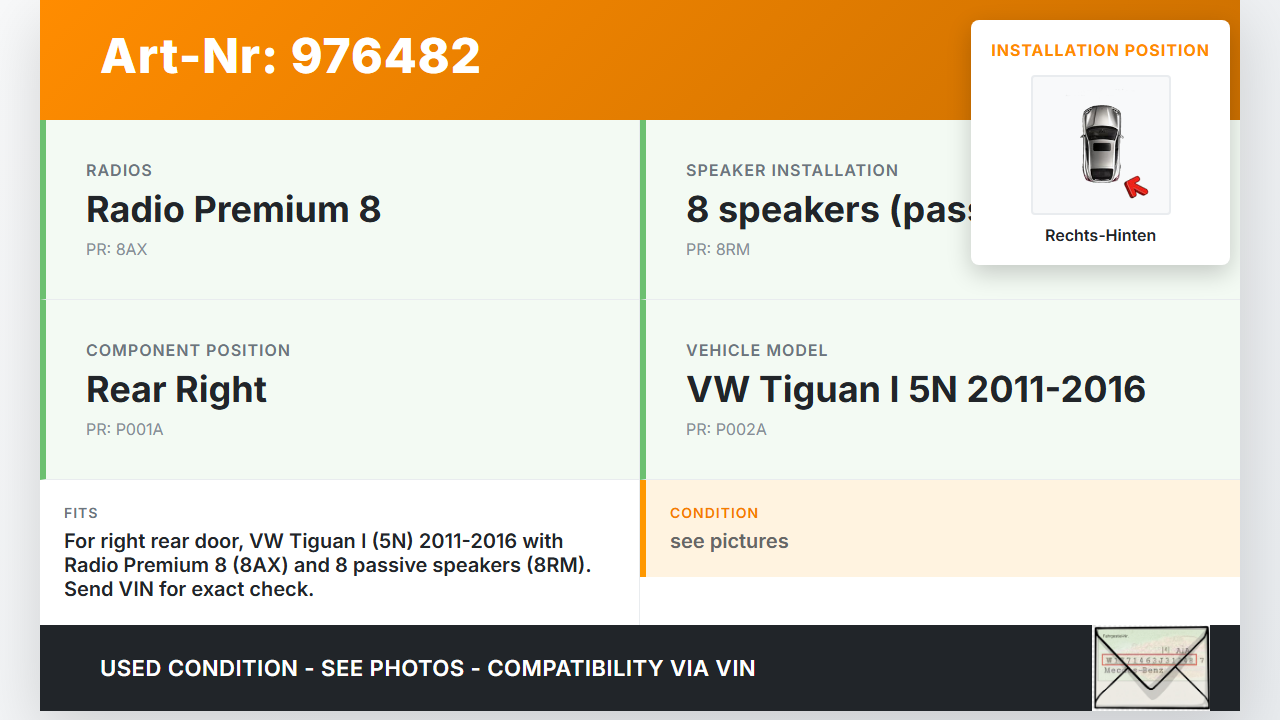This screenshot has height=720, width=1280.
Task: Click the 8 speakers heading text
Action: (x=828, y=209)
